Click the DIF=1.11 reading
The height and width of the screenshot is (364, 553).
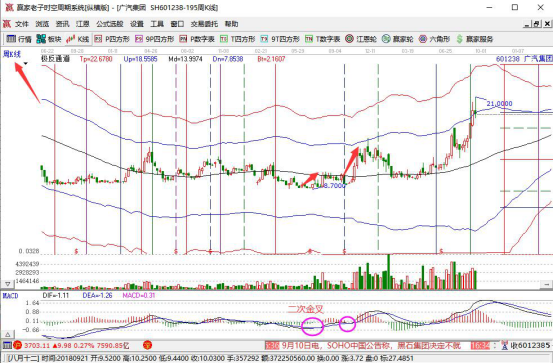[x=56, y=296]
